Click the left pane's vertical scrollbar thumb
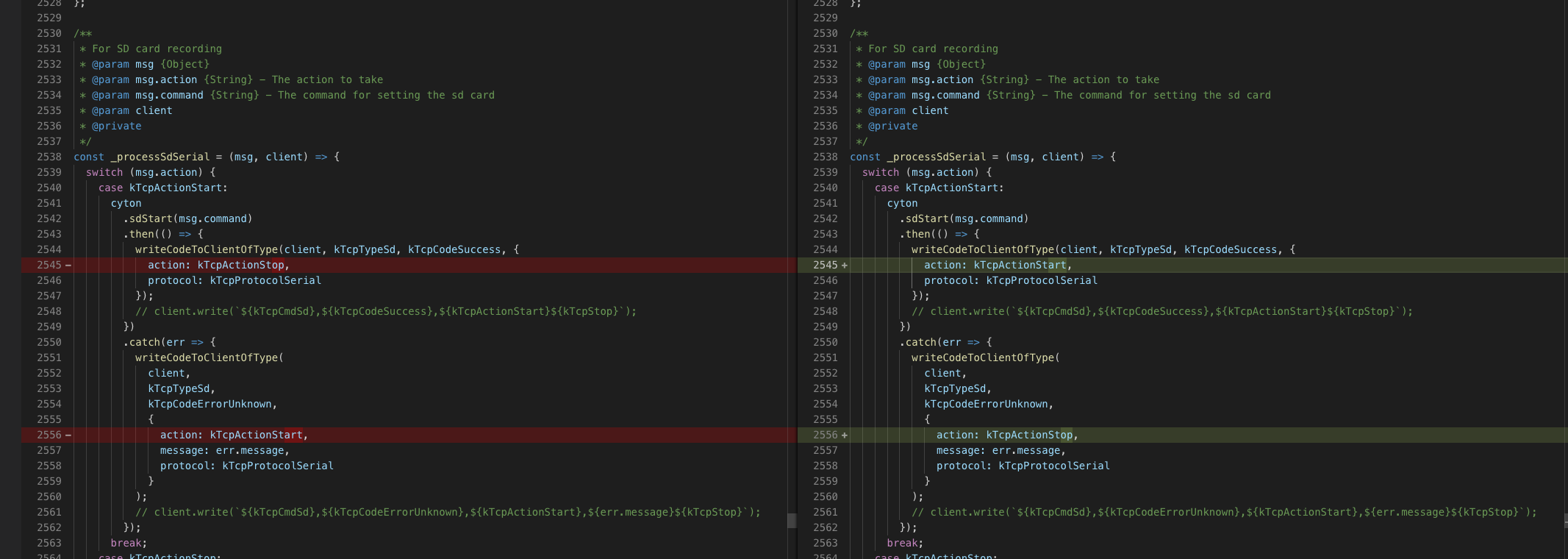The width and height of the screenshot is (1568, 559). [792, 521]
